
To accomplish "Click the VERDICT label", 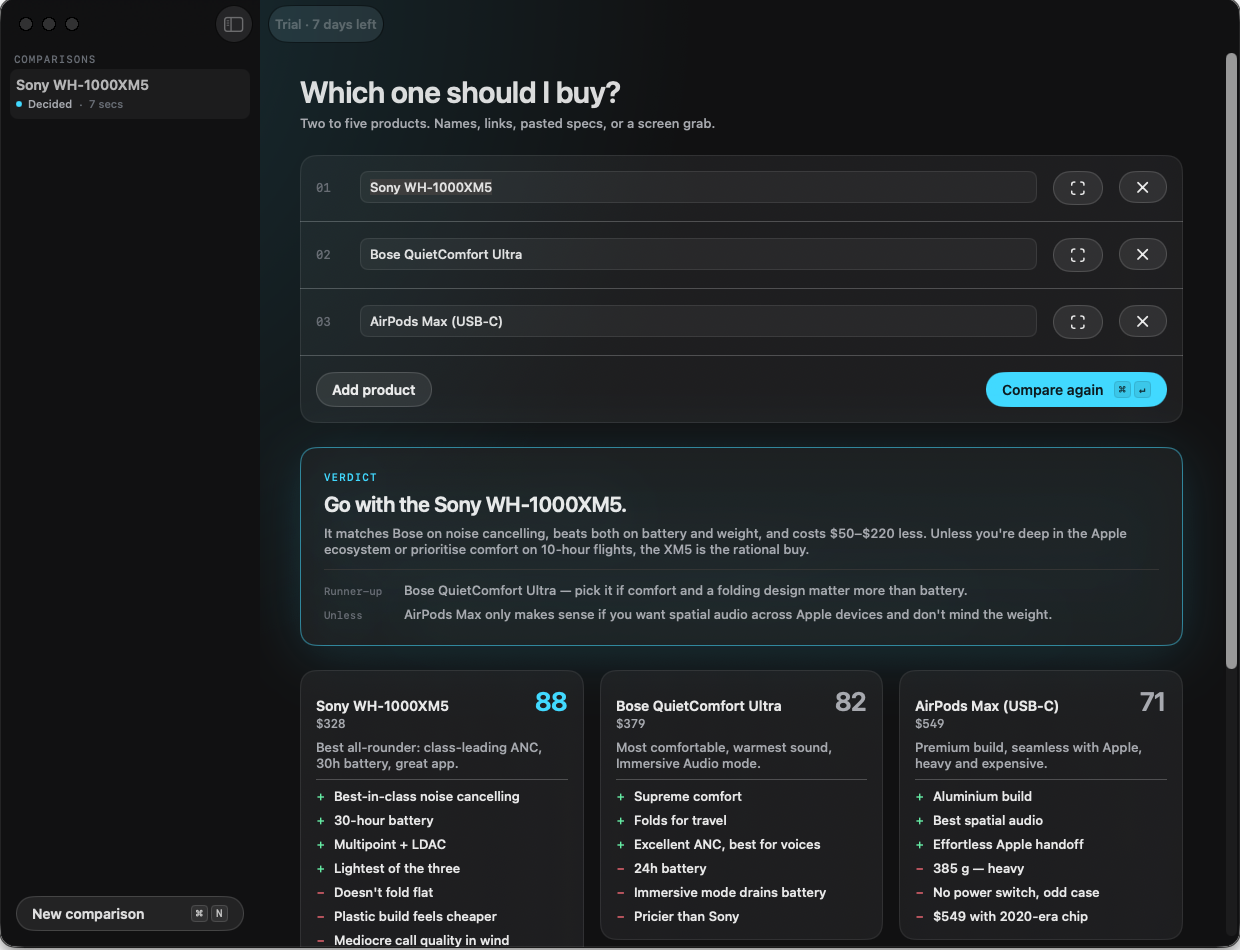I will 351,478.
